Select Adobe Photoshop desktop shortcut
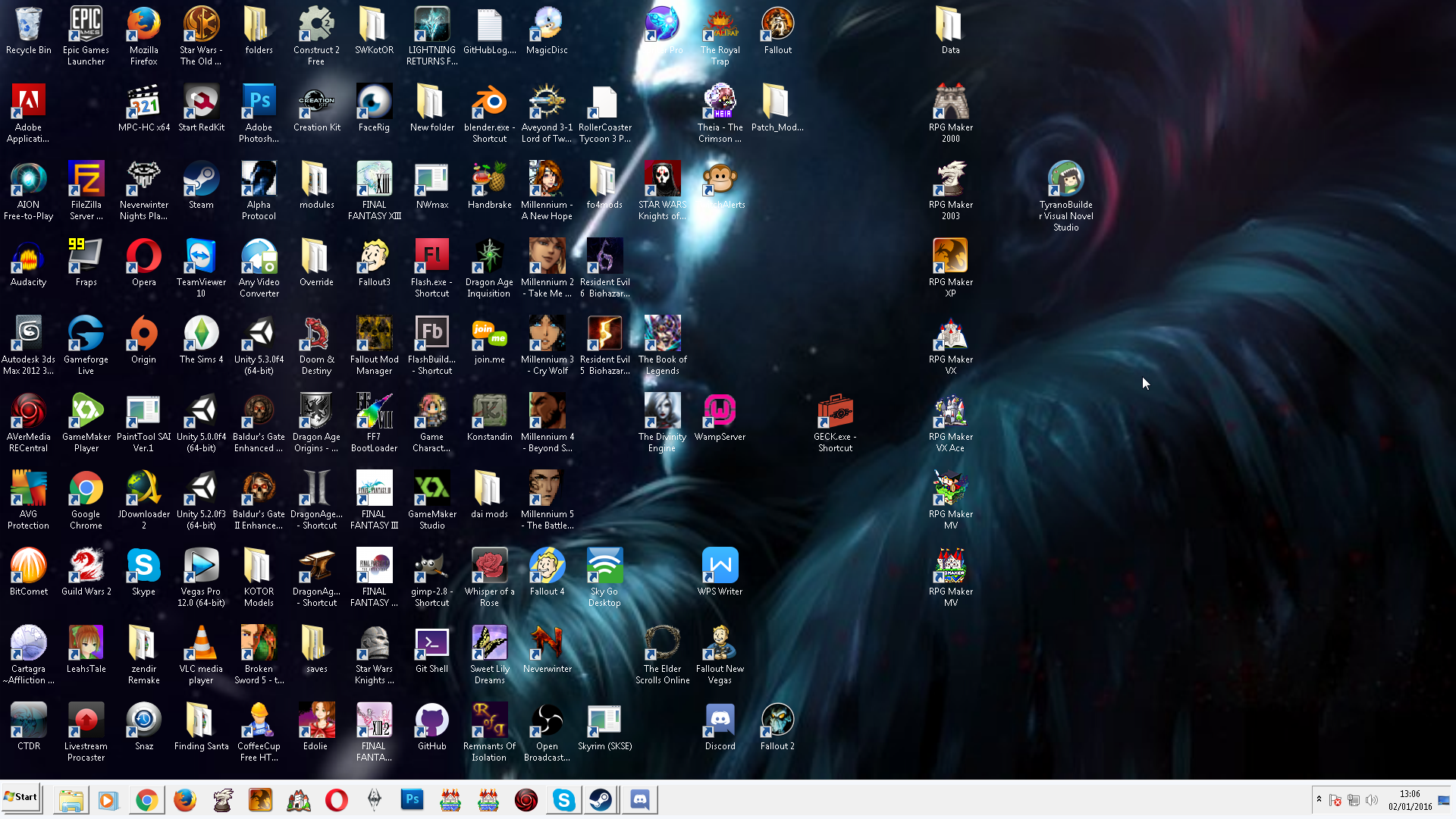The image size is (1456, 819). (259, 114)
